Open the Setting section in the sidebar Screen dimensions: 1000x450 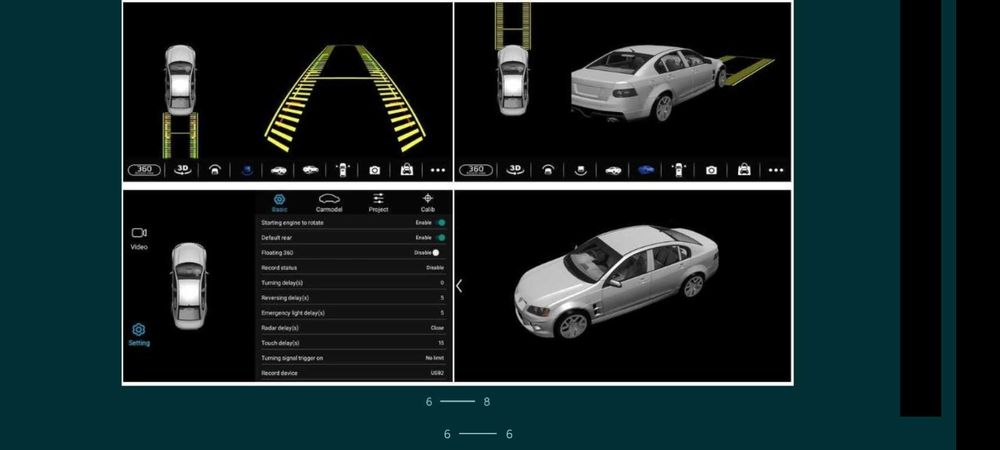[139, 335]
